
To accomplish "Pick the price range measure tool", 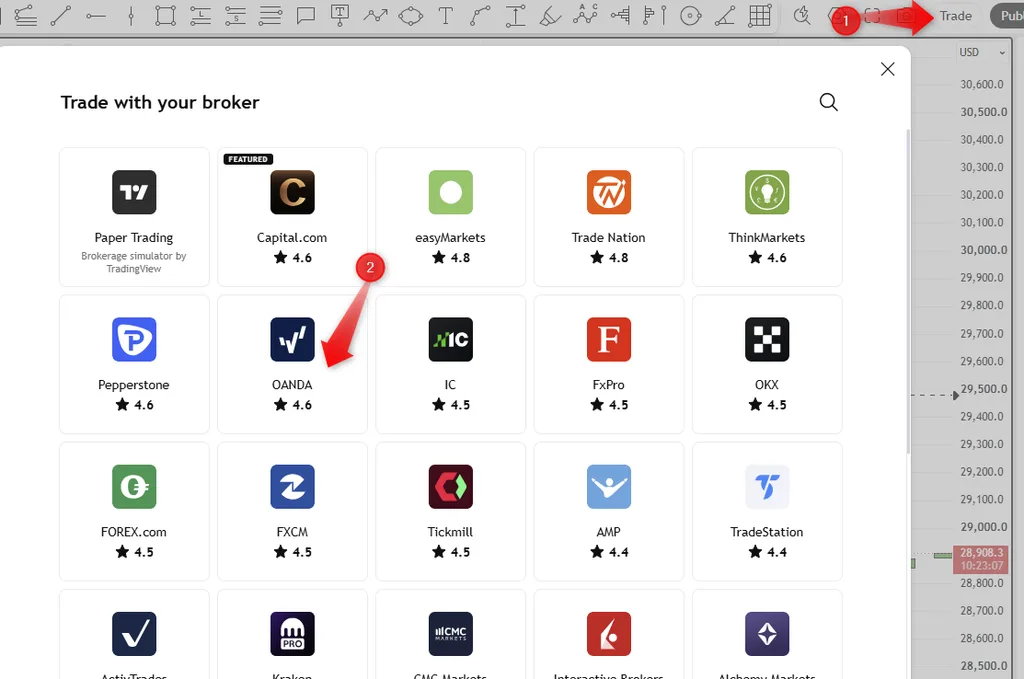I will 515,16.
